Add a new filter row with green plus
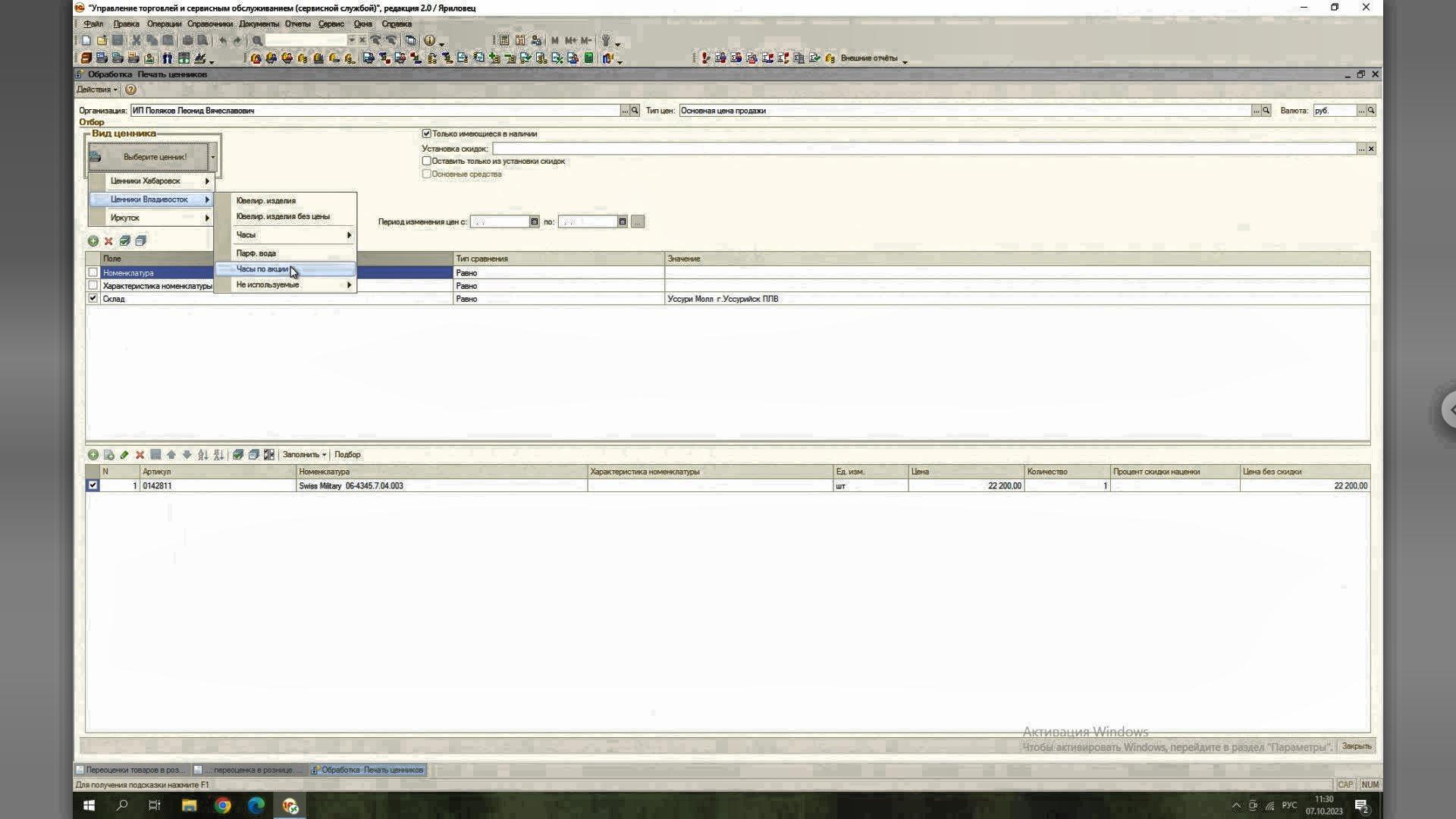The image size is (1456, 819). tap(93, 241)
